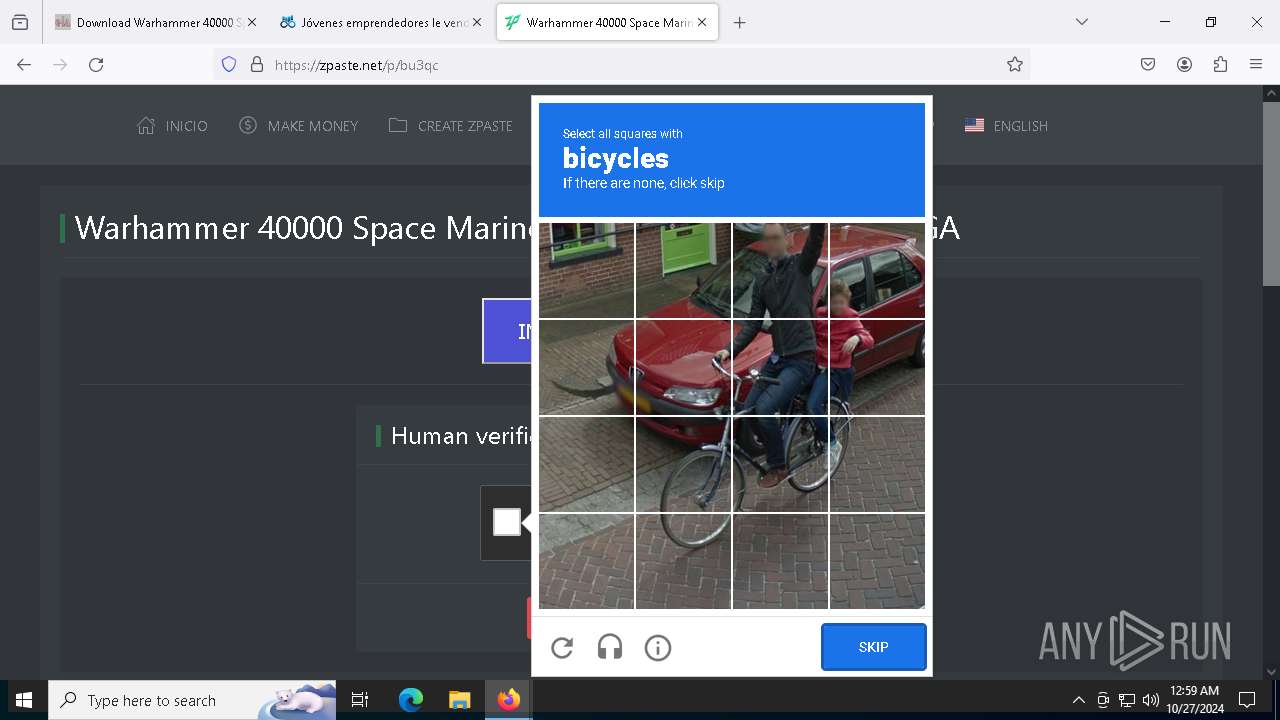The image size is (1280, 720).
Task: Open Firefox View recent browsing
Action: [x=20, y=22]
